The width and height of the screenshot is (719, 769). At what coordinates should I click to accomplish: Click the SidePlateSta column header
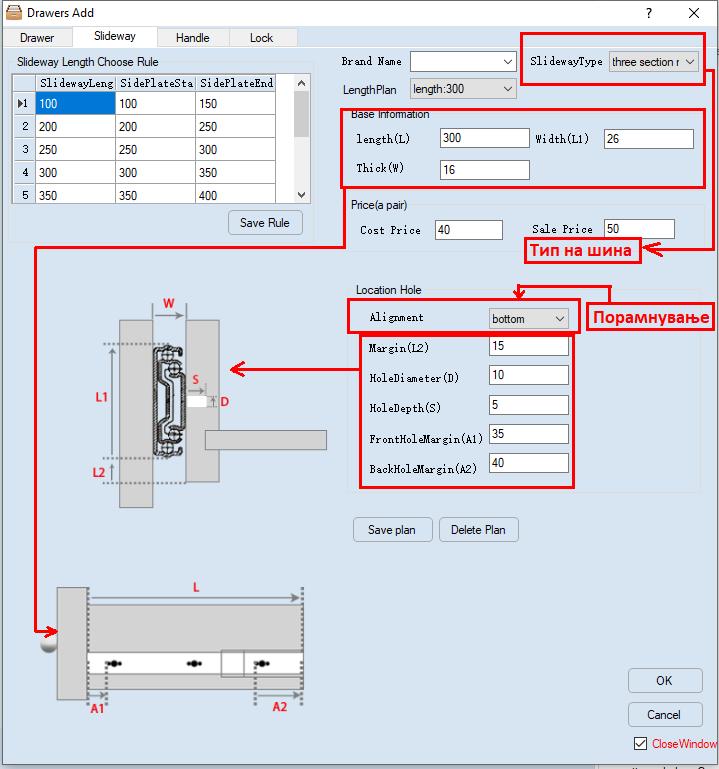pos(155,83)
